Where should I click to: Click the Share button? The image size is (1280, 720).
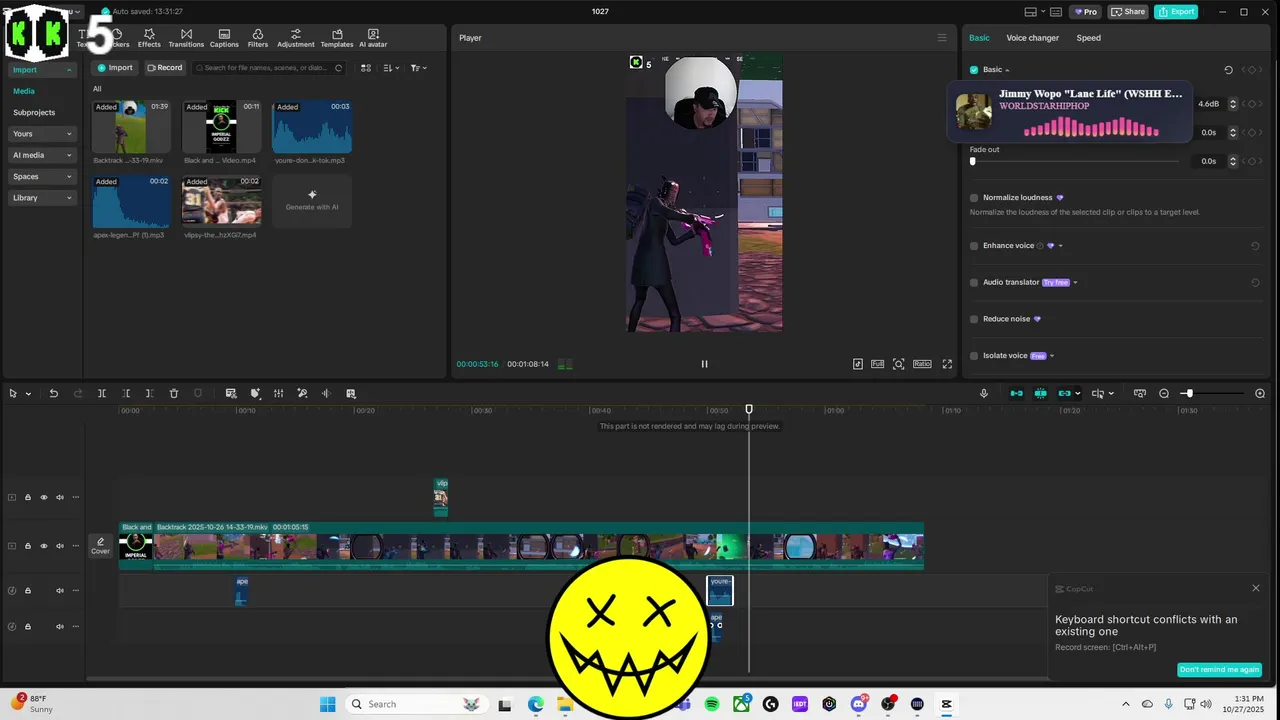1128,12
